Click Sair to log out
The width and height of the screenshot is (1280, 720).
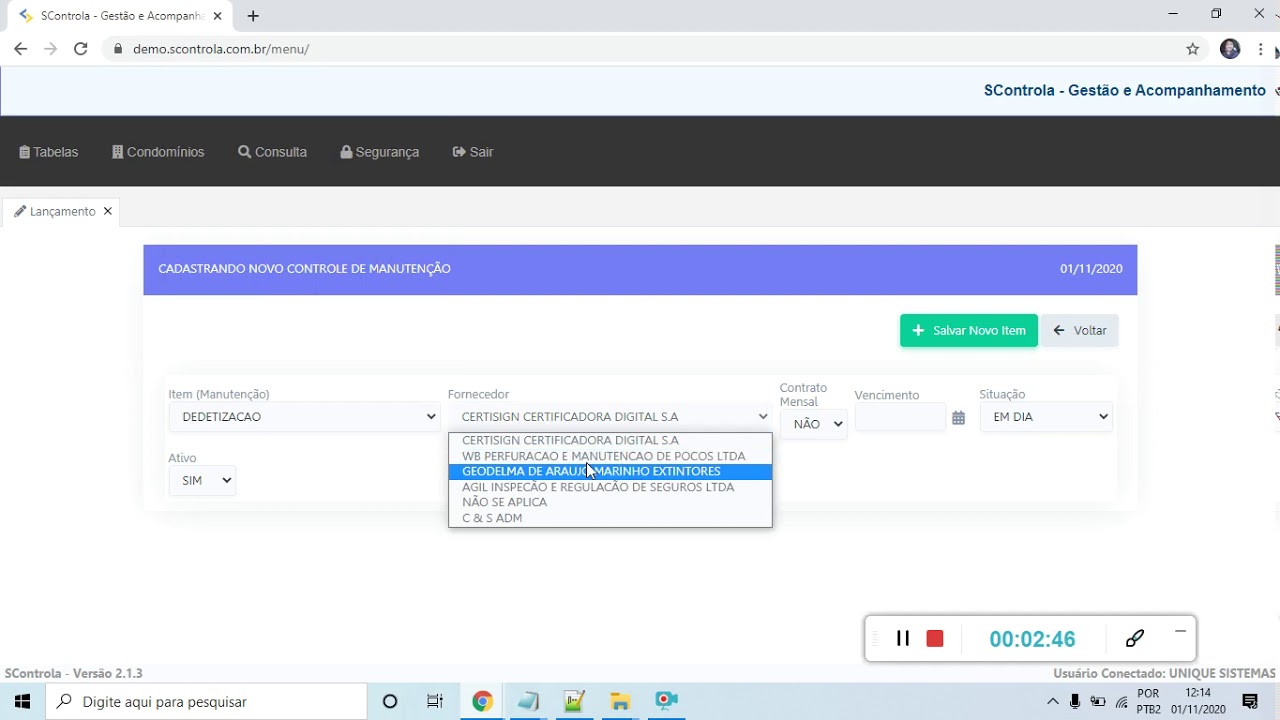click(473, 152)
